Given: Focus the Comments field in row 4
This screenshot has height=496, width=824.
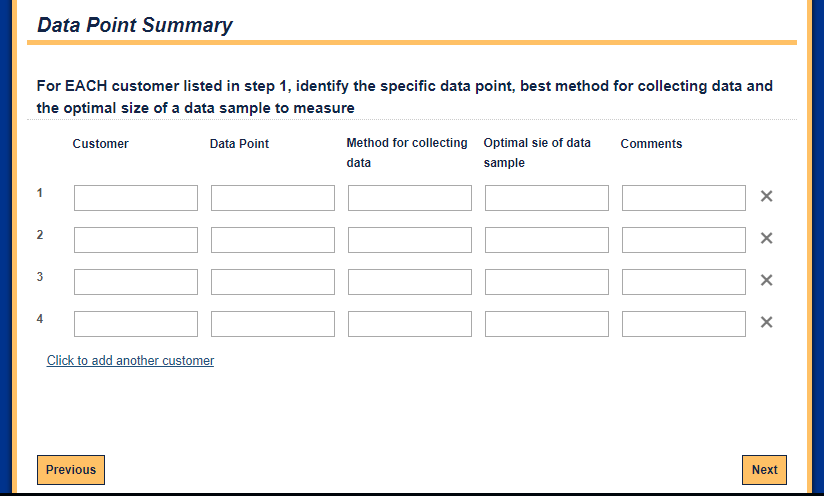Looking at the screenshot, I should [684, 324].
